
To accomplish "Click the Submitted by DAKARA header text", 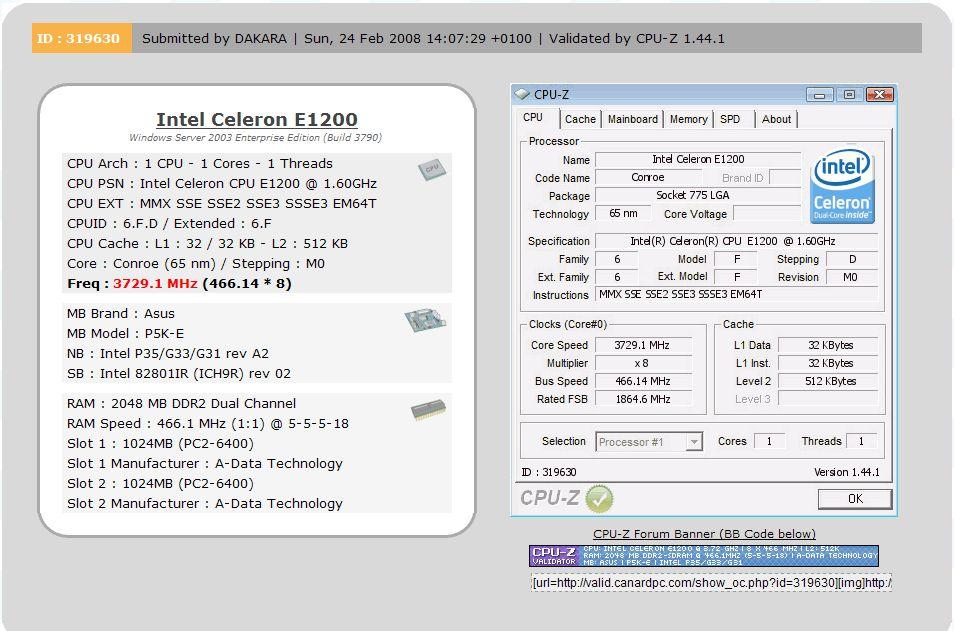I will click(x=214, y=38).
